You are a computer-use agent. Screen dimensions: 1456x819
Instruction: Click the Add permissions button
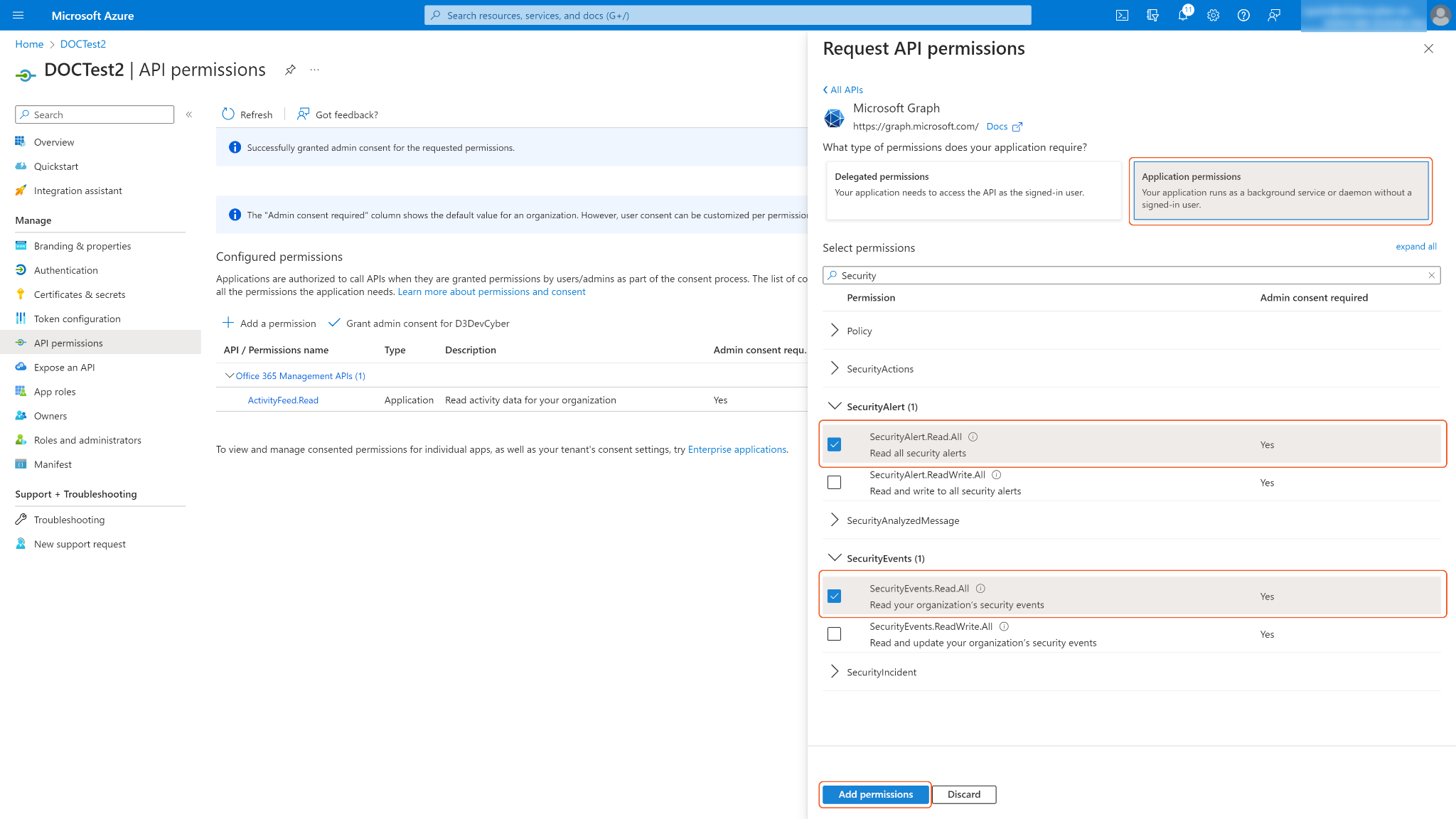coord(875,794)
